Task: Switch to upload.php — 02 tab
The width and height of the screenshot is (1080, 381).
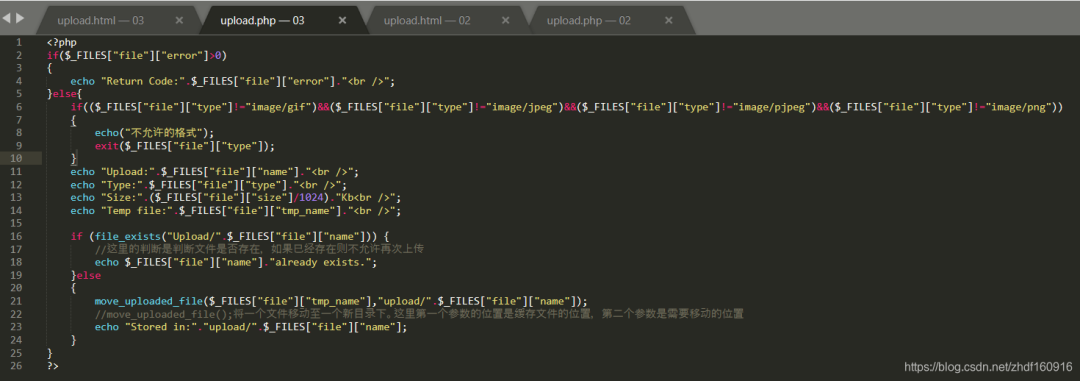Action: point(588,21)
